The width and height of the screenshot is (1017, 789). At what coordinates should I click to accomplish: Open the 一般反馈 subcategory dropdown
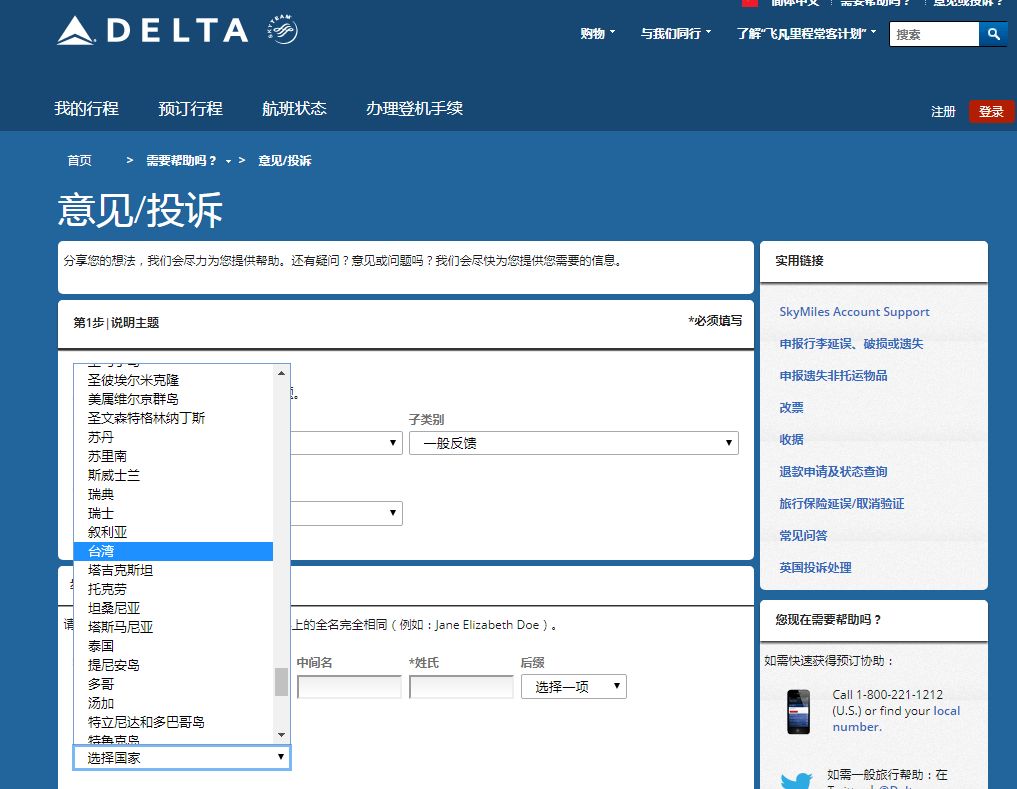point(574,443)
